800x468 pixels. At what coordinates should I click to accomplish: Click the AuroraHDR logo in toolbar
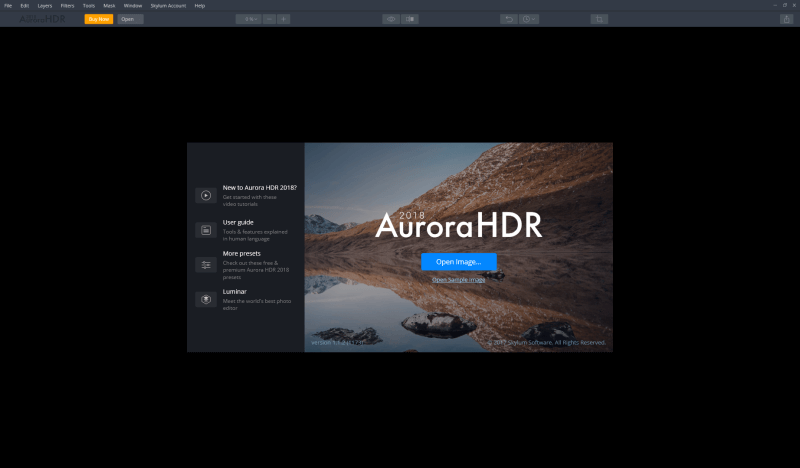42,19
